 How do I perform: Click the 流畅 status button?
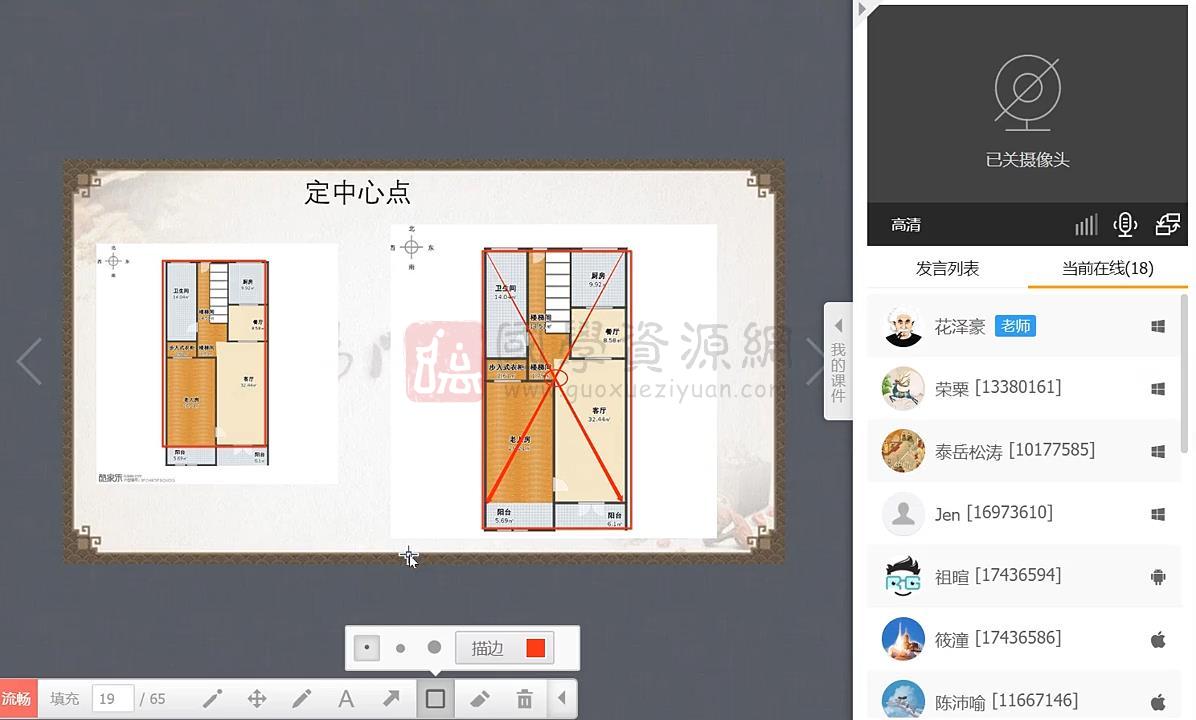(17, 699)
